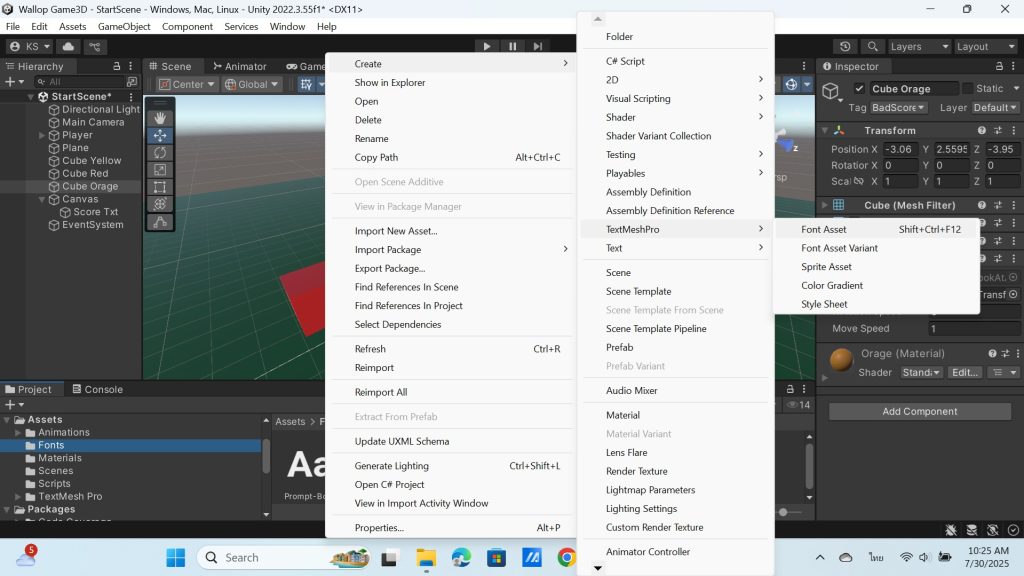Switch to the Console tab

97,389
